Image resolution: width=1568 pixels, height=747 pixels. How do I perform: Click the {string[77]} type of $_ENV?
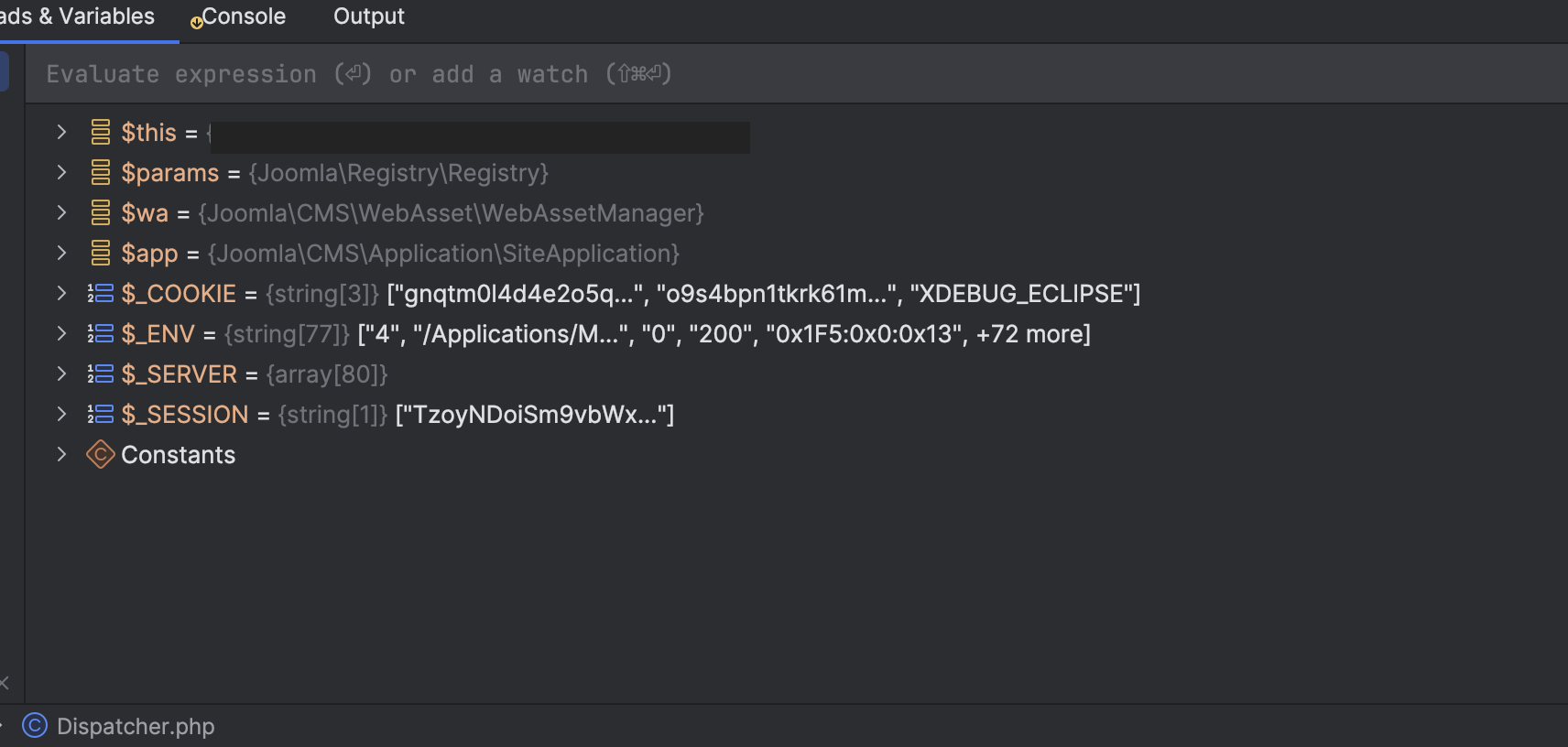tap(287, 334)
